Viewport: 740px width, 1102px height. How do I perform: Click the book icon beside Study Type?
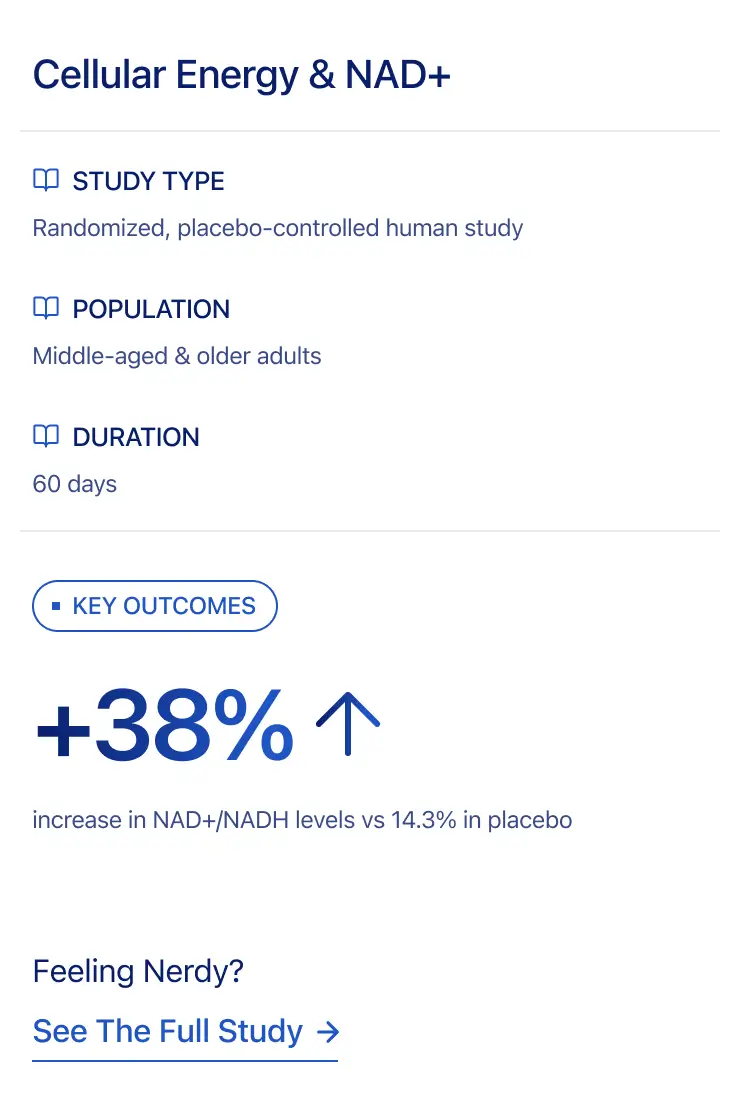46,180
